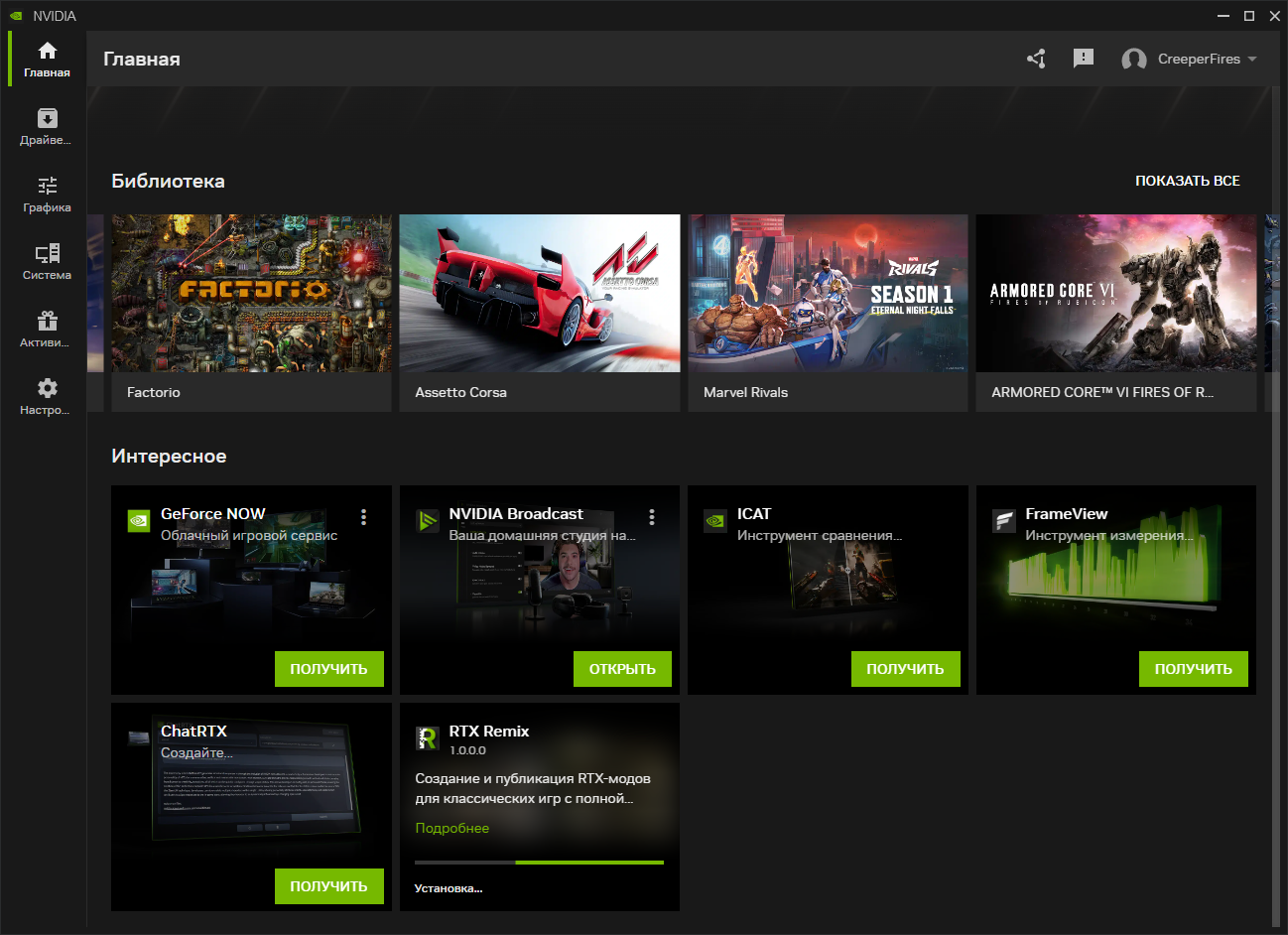1288x935 pixels.
Task: Click the Облачный игровой сервис description
Action: (249, 535)
